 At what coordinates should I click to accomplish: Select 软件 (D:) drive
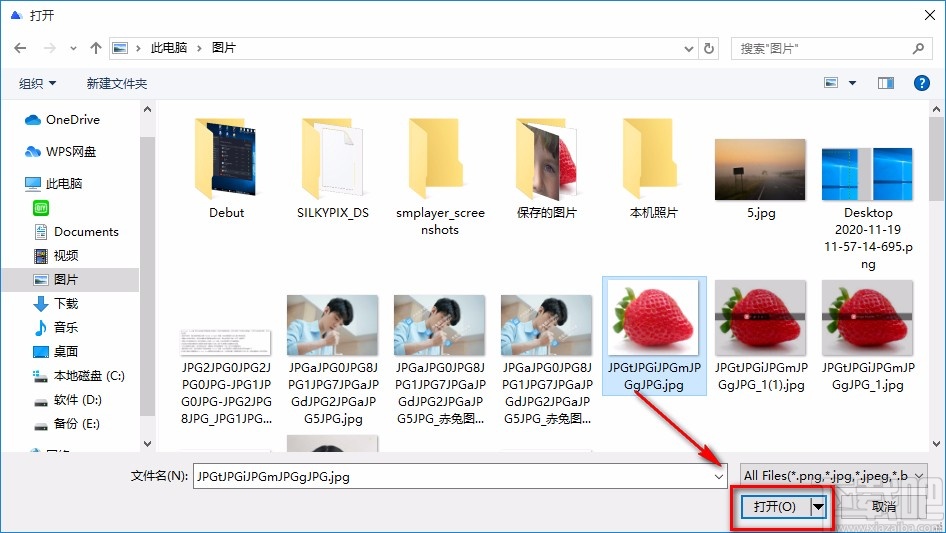pos(68,400)
